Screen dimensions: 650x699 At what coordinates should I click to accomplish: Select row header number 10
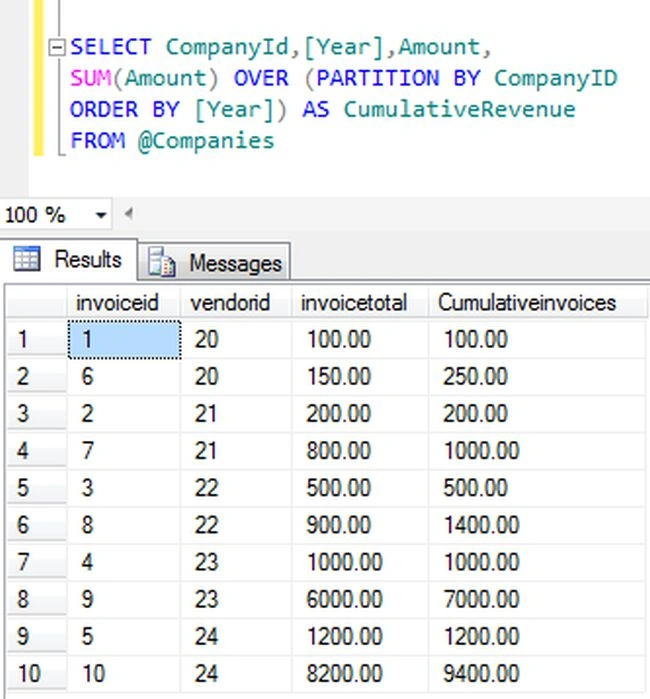(37, 673)
